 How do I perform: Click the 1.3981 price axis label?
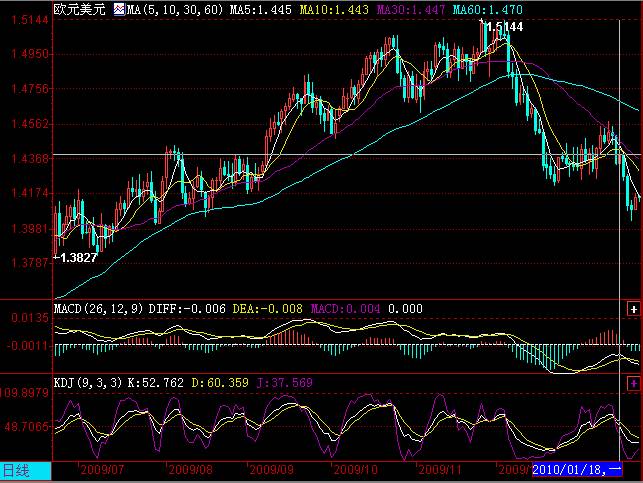pyautogui.click(x=30, y=228)
